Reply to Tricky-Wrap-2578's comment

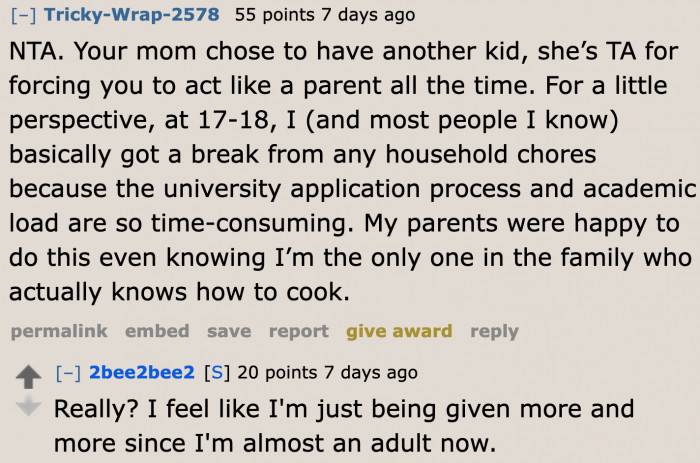coord(496,331)
